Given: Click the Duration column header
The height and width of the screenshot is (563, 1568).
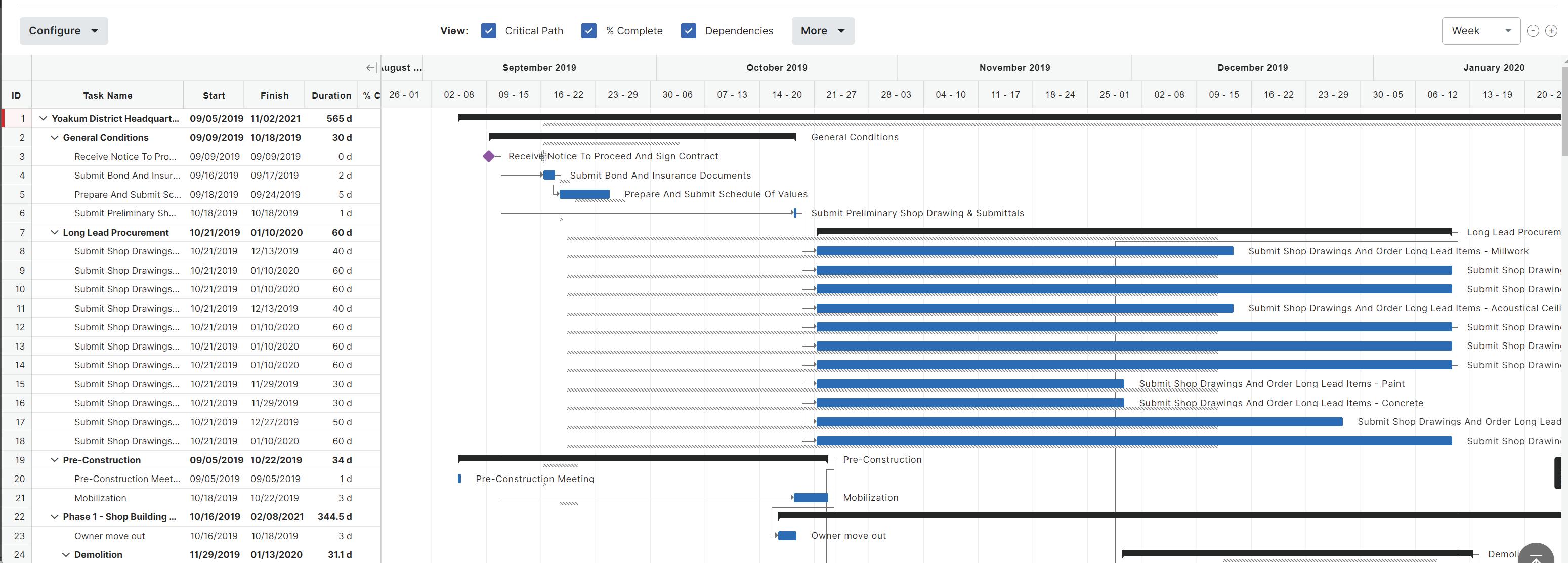Looking at the screenshot, I should pos(331,96).
